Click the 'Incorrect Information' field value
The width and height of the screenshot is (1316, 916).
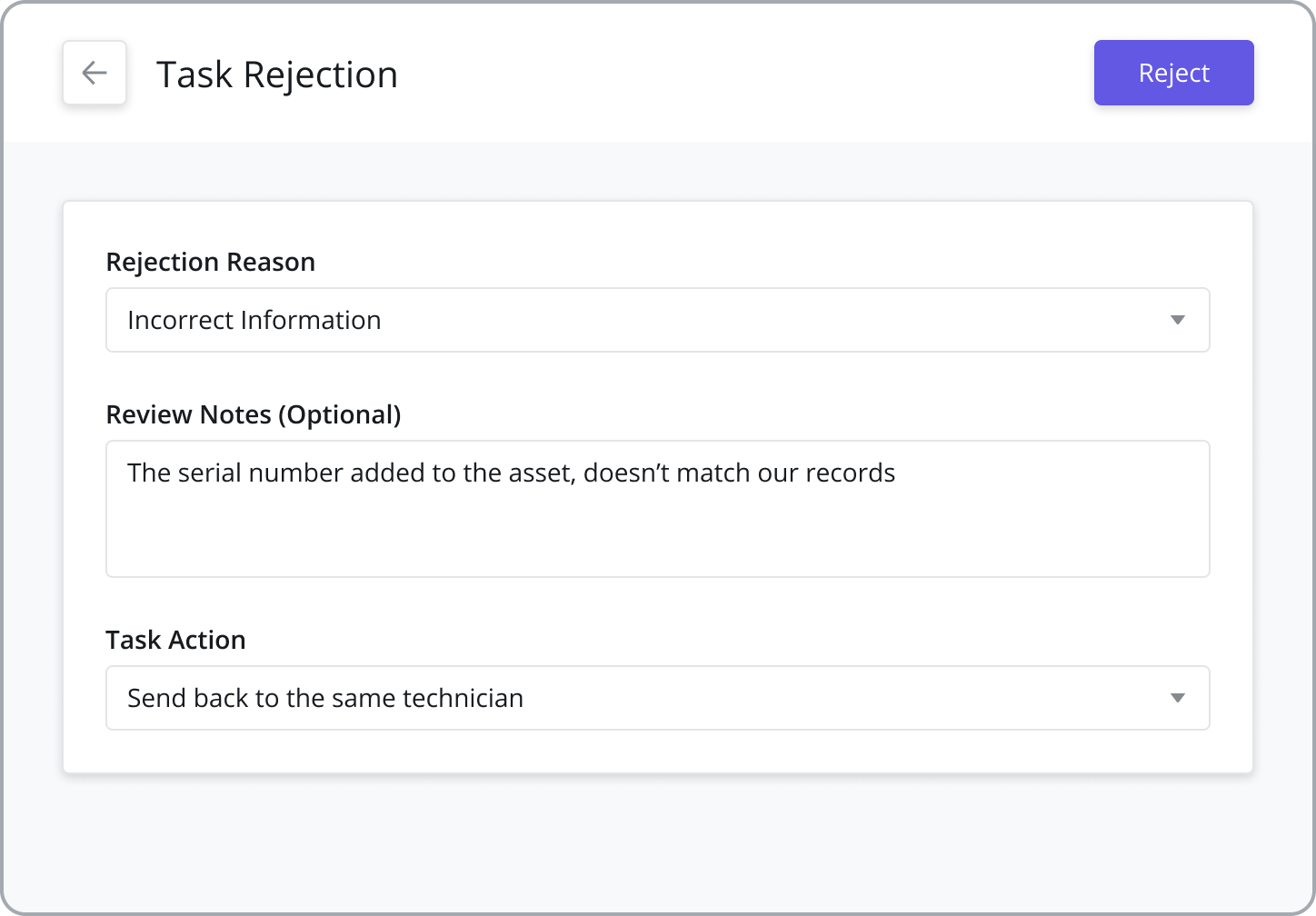click(x=254, y=320)
